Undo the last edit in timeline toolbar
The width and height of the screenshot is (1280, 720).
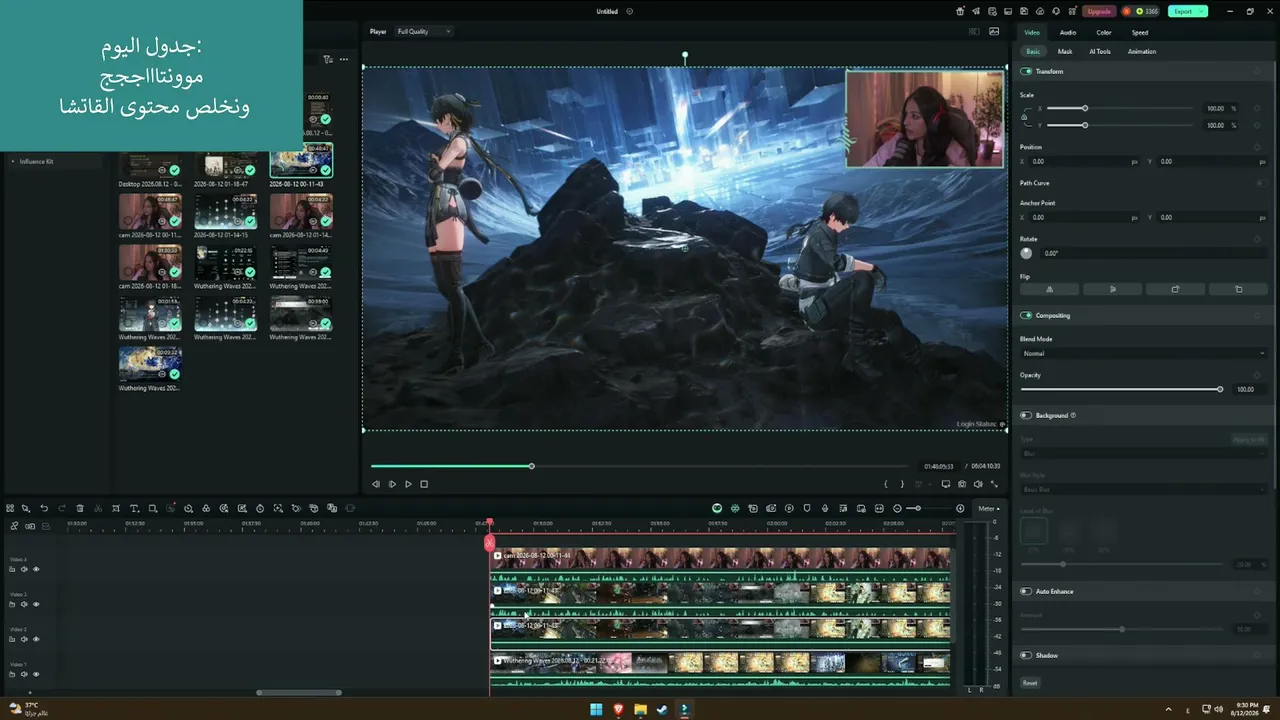pyautogui.click(x=44, y=508)
